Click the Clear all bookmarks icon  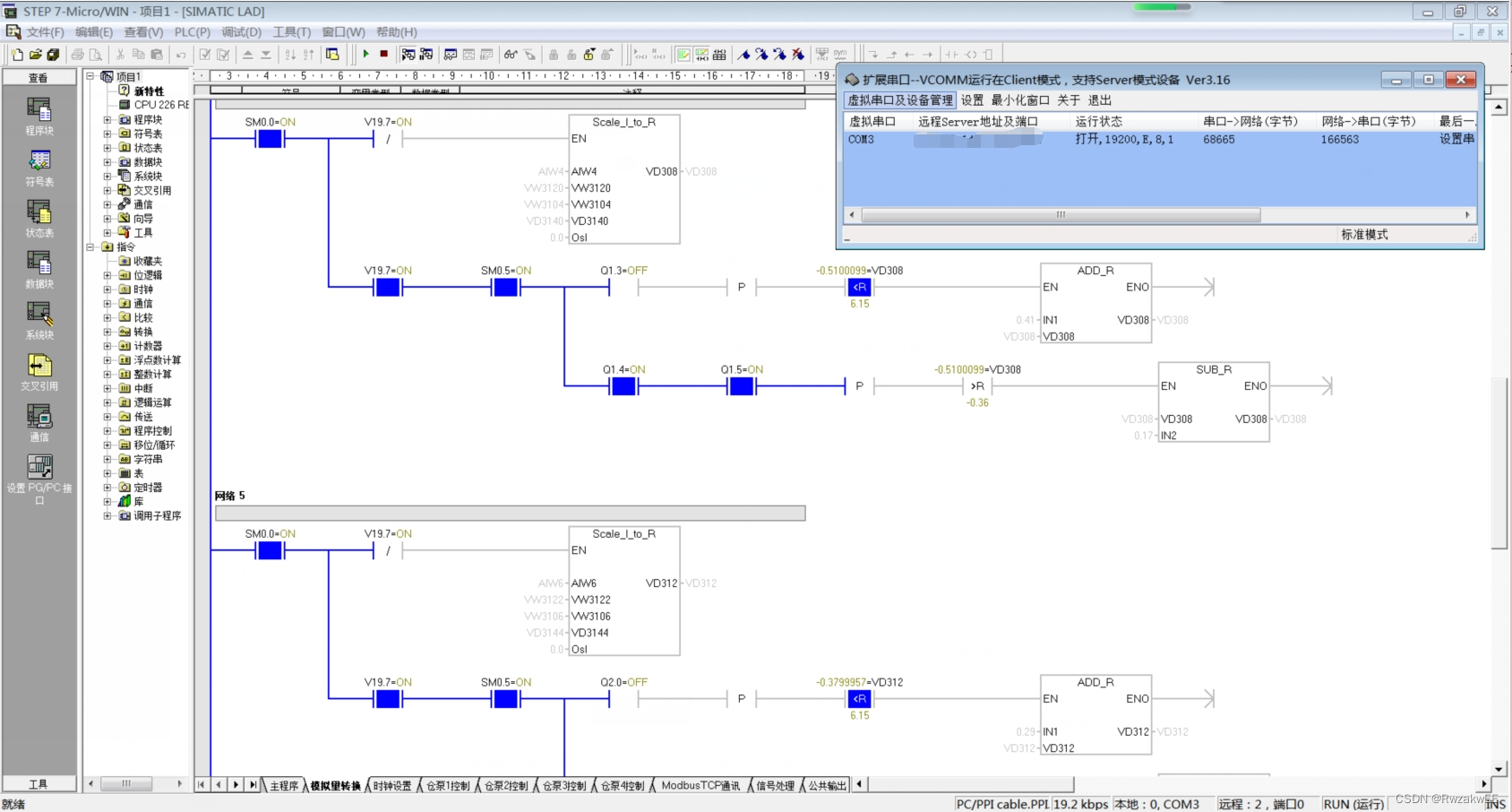798,55
